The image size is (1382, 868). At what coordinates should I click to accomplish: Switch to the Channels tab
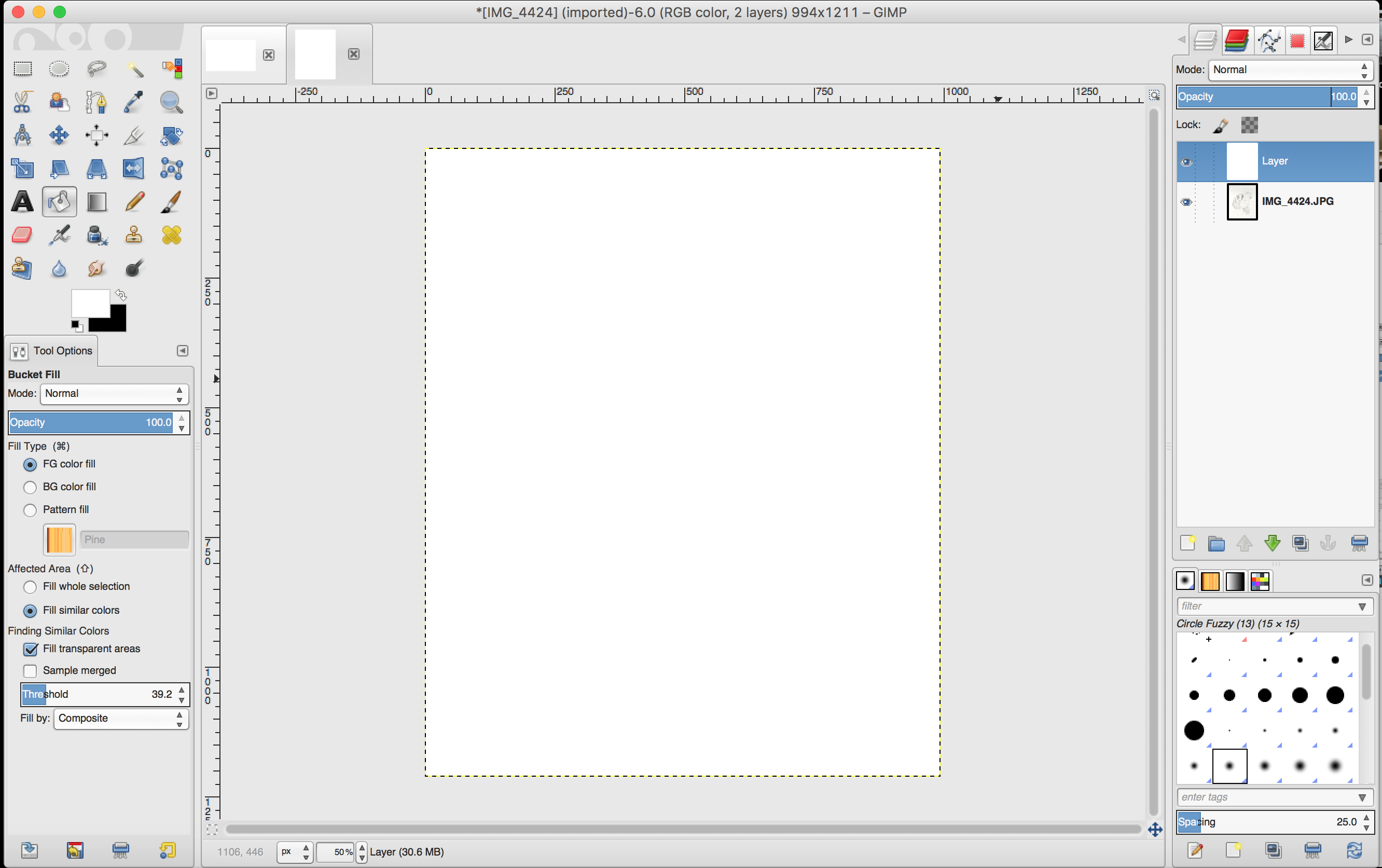[x=1237, y=40]
